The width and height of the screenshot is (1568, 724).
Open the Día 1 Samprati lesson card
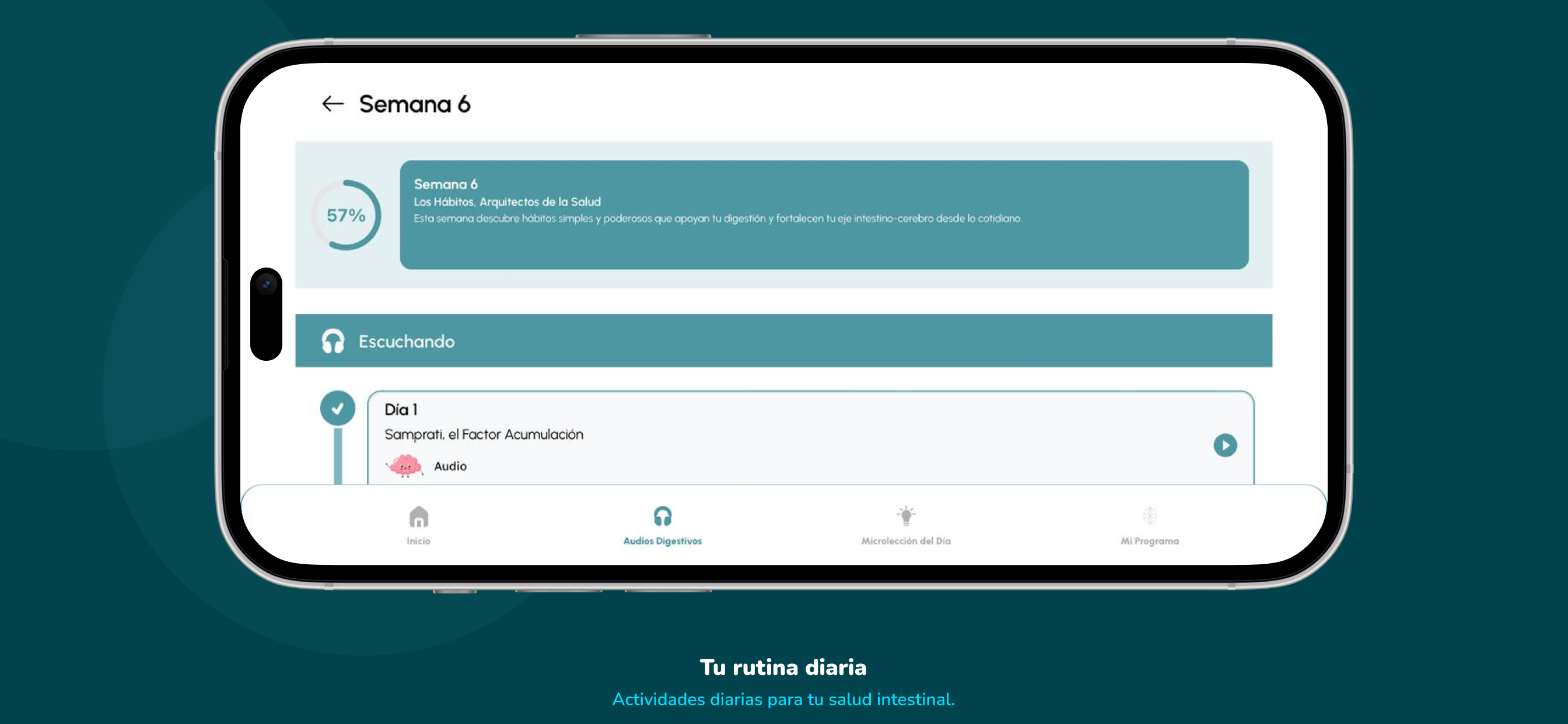tap(811, 438)
